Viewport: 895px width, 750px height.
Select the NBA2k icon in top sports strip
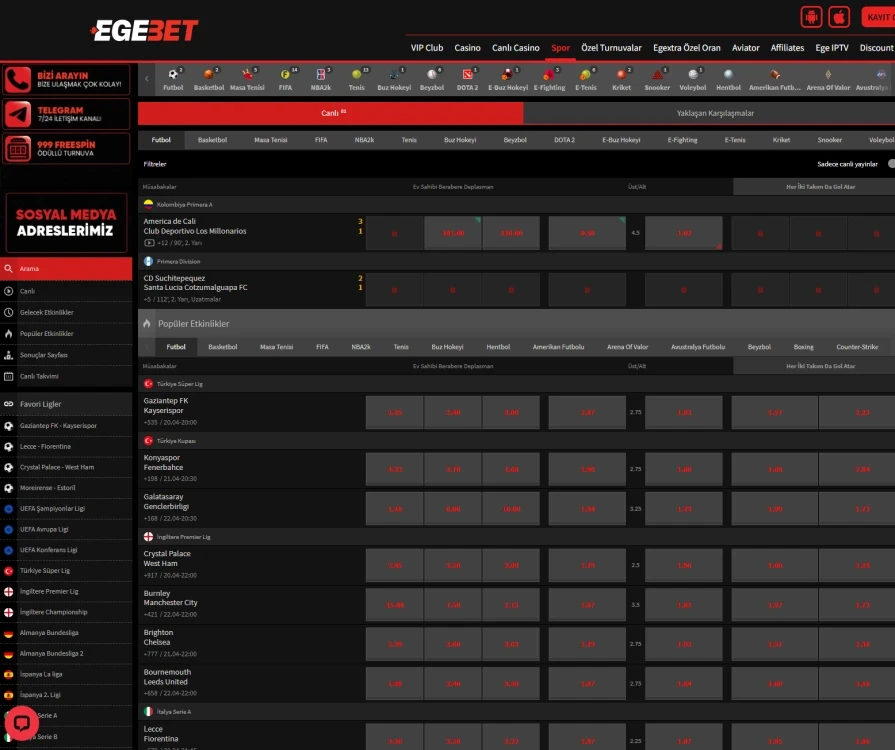pos(321,74)
